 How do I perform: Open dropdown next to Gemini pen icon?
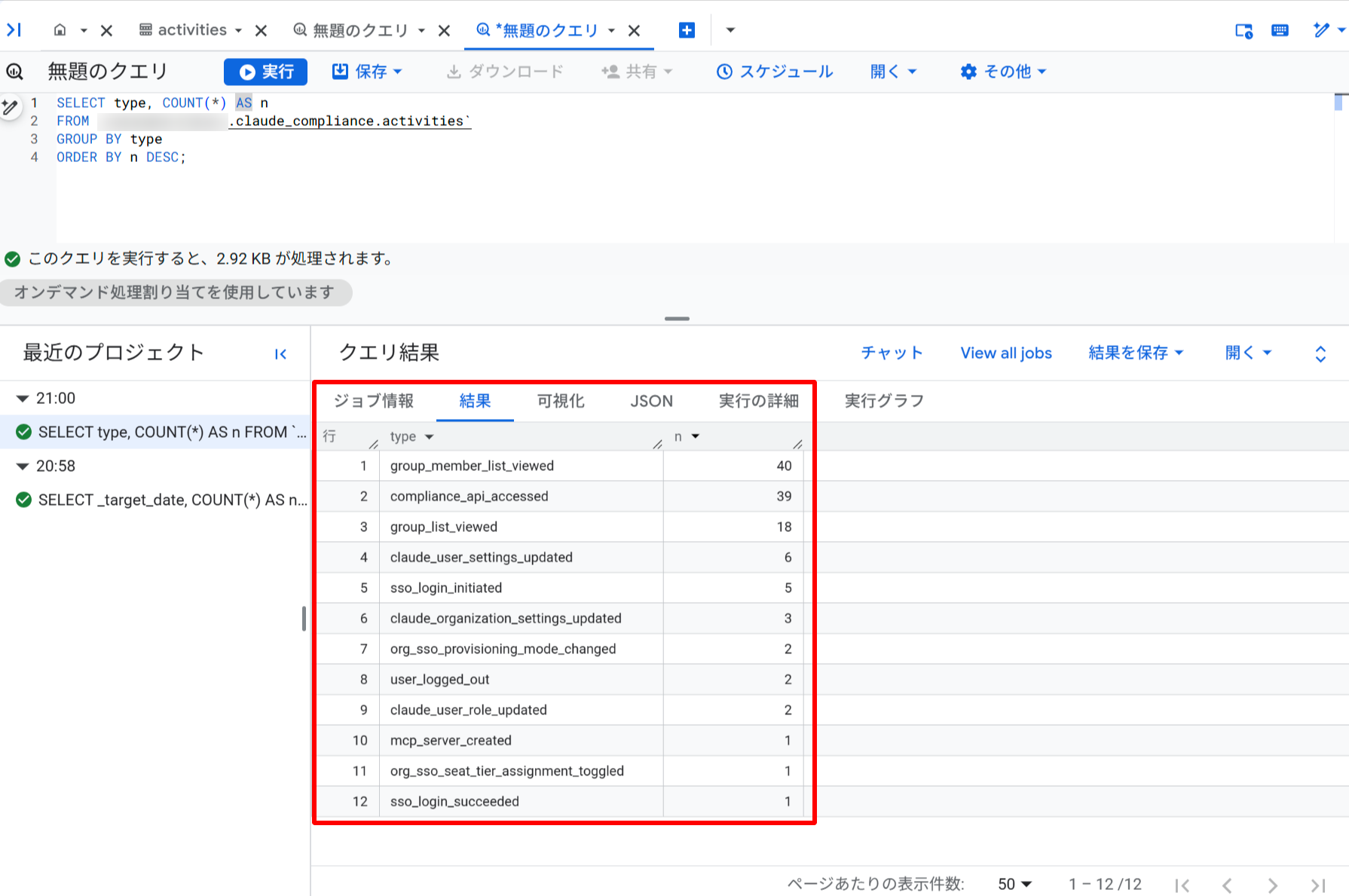point(1341,30)
